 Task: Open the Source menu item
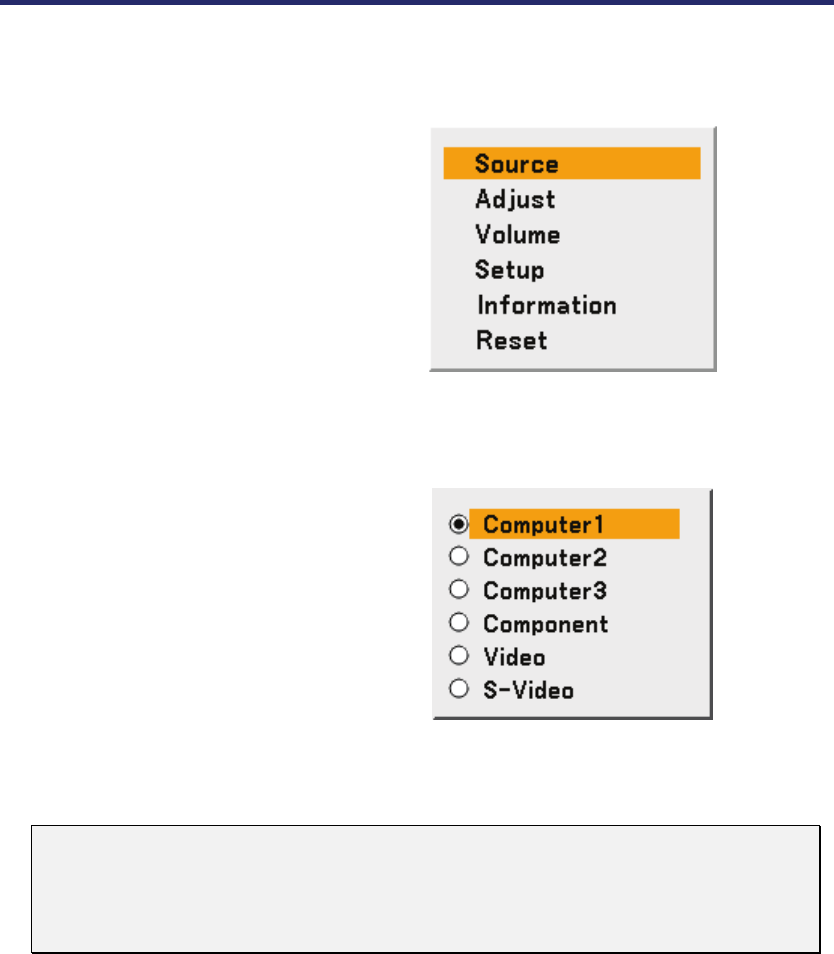pos(517,164)
